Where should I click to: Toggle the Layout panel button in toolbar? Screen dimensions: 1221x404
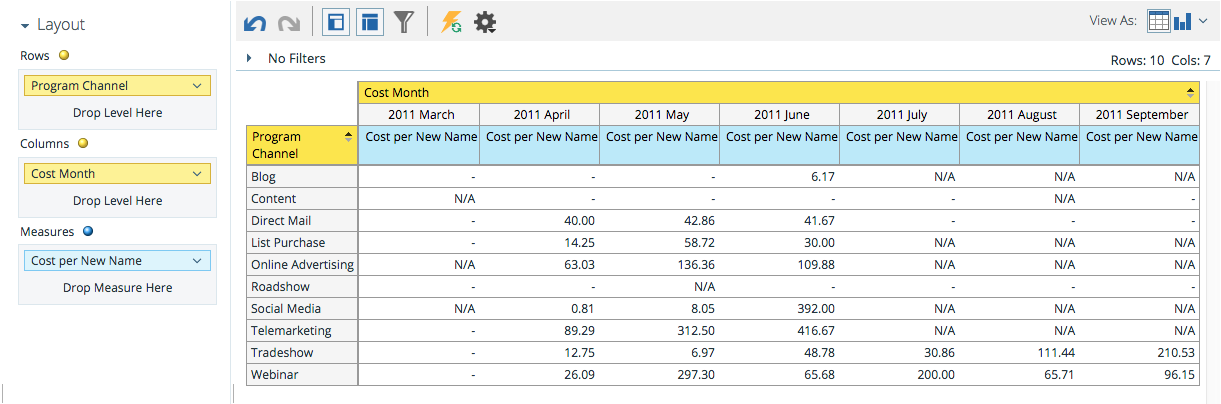336,22
